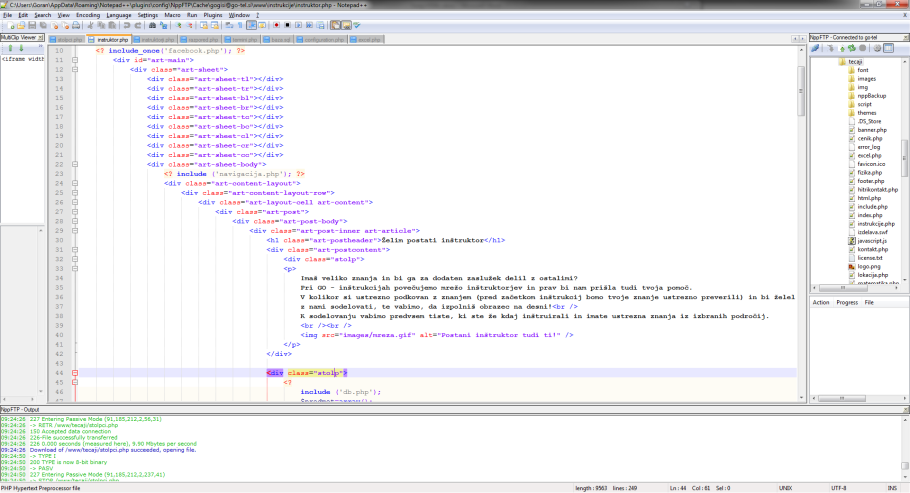
Task: Click the Replace toolbar icon
Action: tap(163, 26)
